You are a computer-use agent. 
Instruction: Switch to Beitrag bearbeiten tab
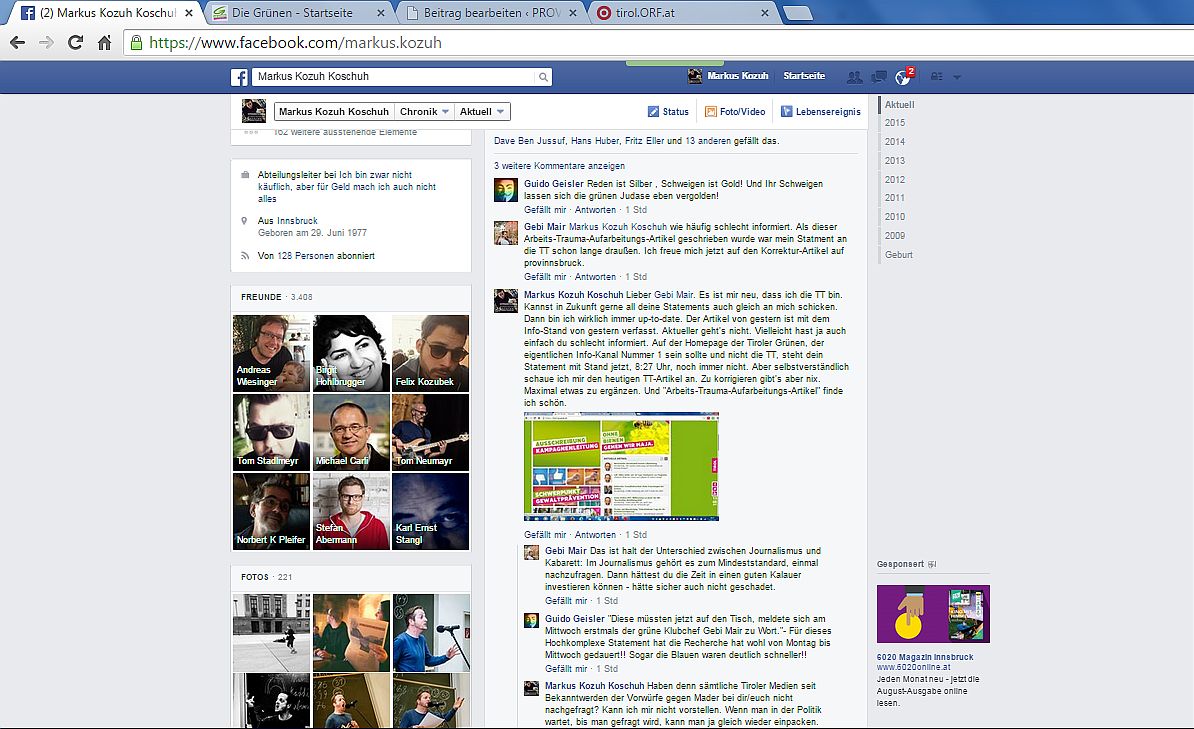tap(492, 13)
